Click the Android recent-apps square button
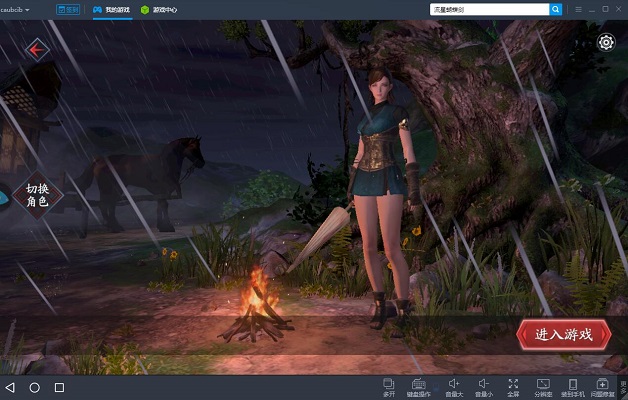 pos(59,387)
